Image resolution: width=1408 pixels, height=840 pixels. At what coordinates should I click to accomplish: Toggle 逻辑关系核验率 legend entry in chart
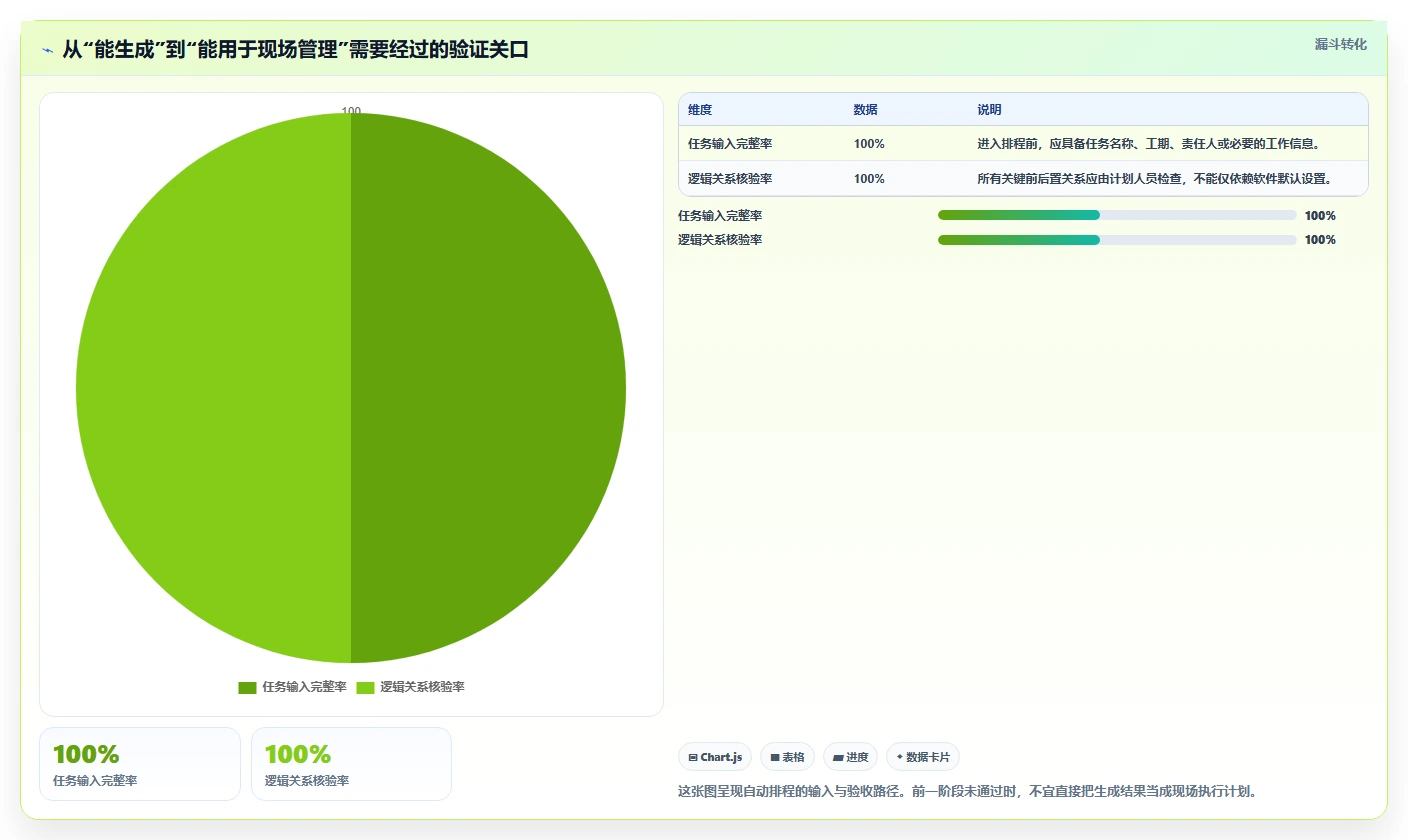410,687
